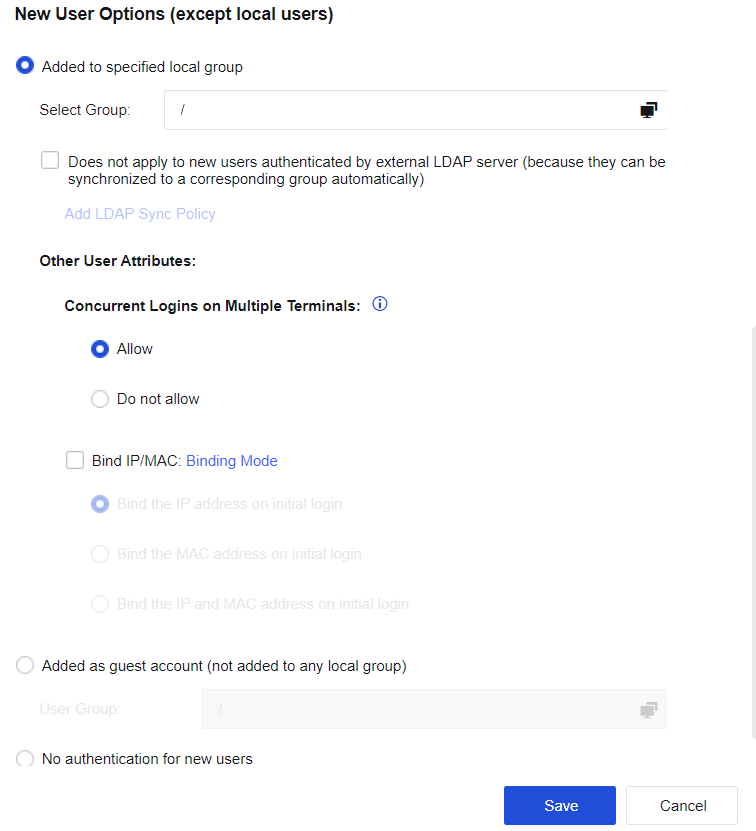756x831 pixels.
Task: Choose 'Bind the MAC address on initial login'
Action: tap(100, 554)
